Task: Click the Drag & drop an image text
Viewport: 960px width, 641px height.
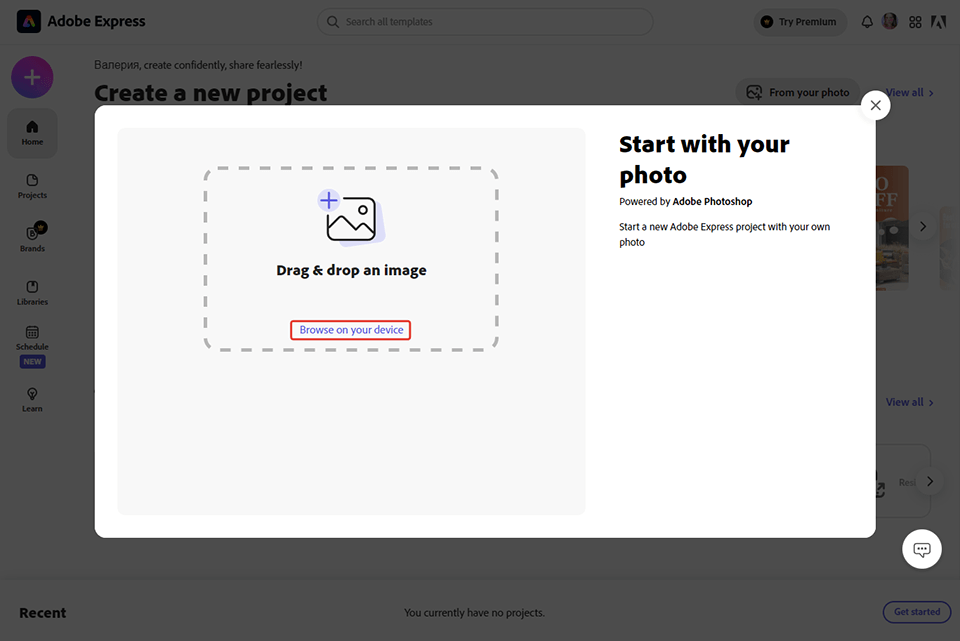Action: pyautogui.click(x=351, y=270)
